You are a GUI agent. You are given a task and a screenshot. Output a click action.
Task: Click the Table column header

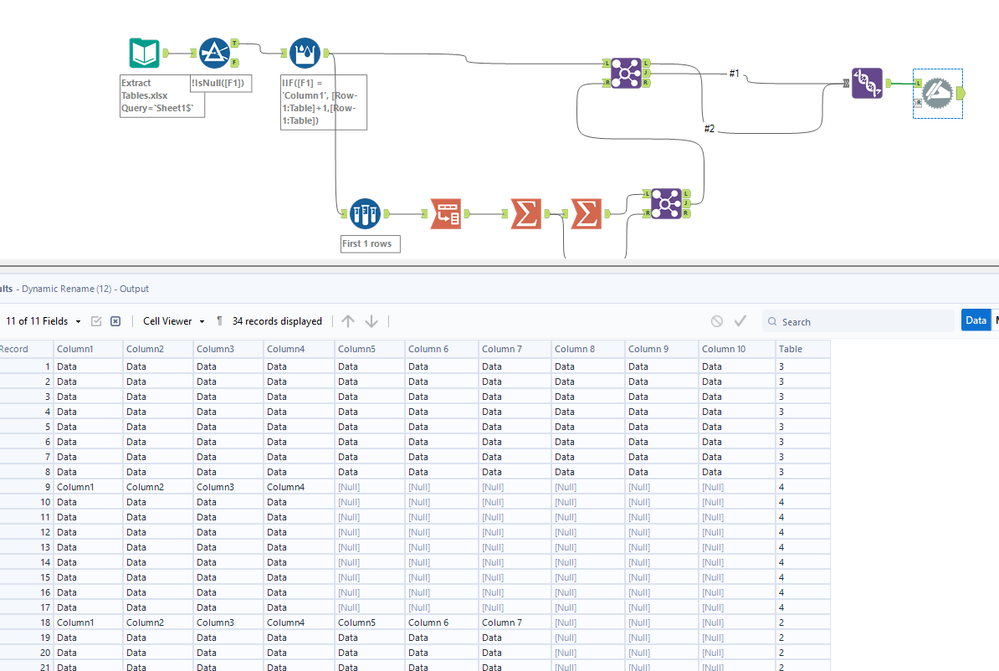pyautogui.click(x=803, y=349)
